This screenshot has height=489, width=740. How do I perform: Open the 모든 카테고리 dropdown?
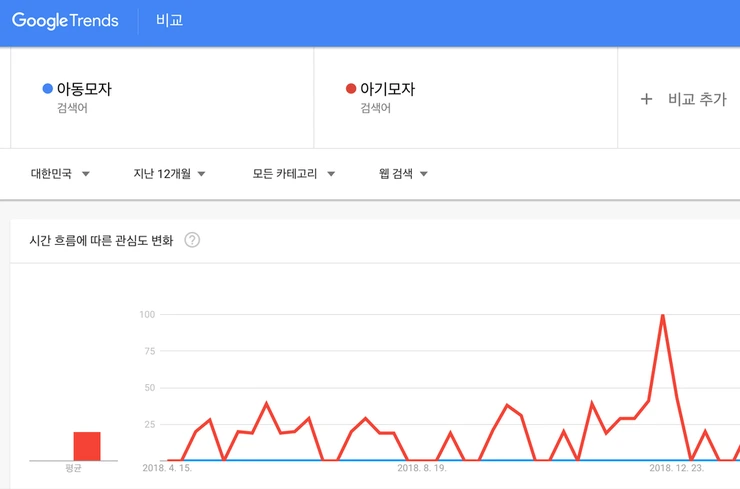(293, 174)
